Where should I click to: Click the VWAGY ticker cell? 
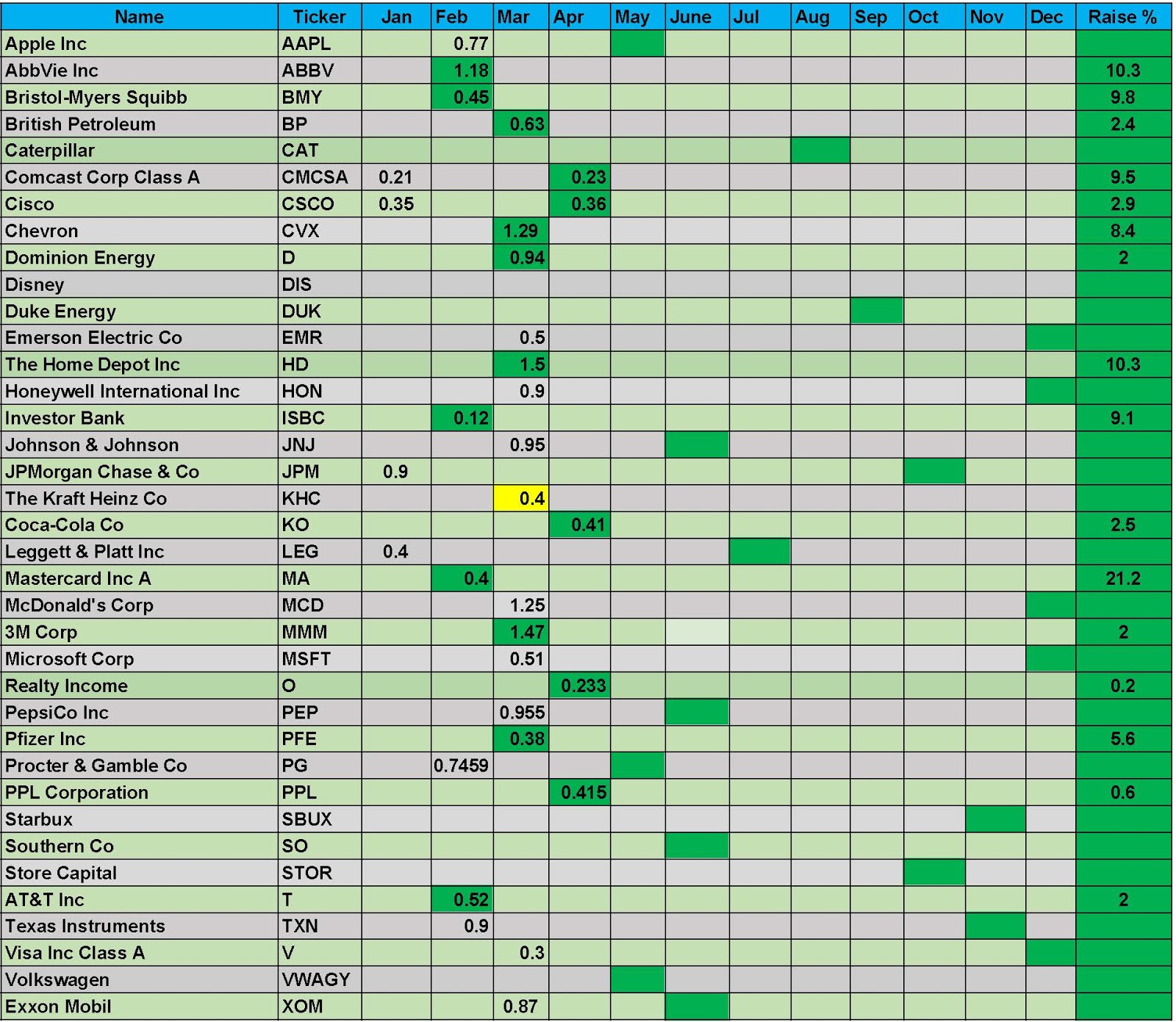coord(320,979)
